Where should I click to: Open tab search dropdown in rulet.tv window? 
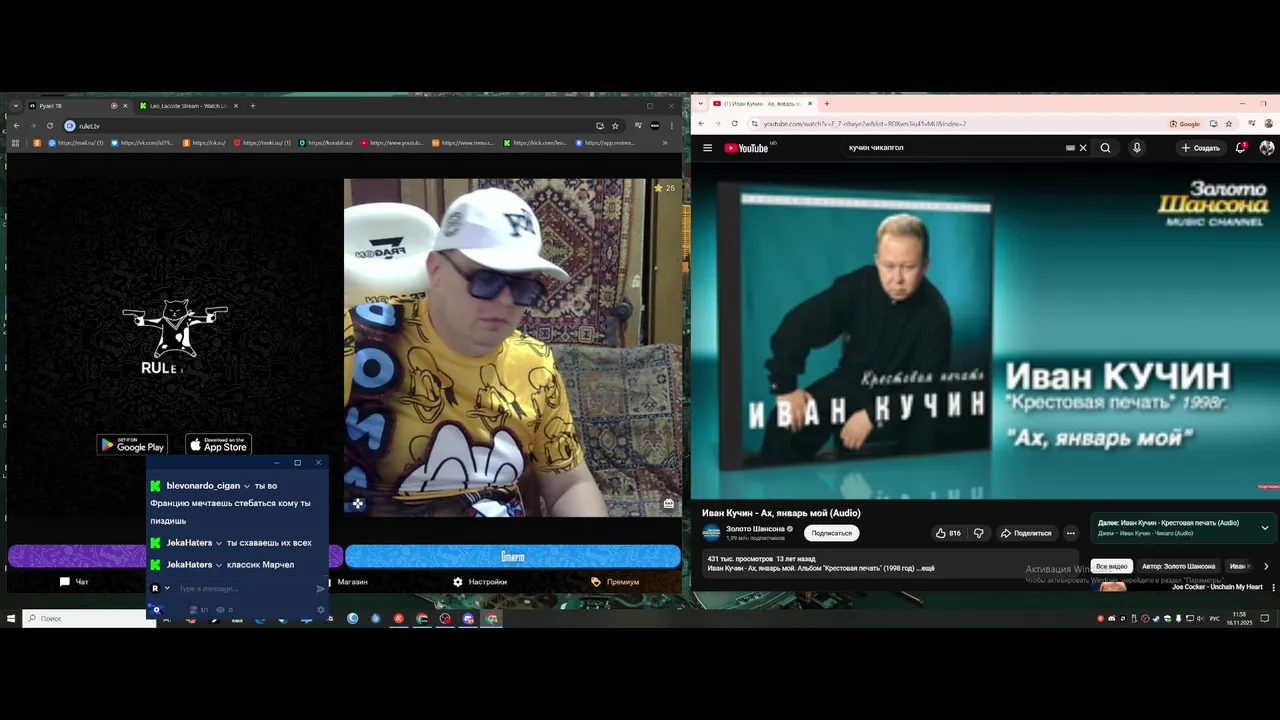[16, 106]
